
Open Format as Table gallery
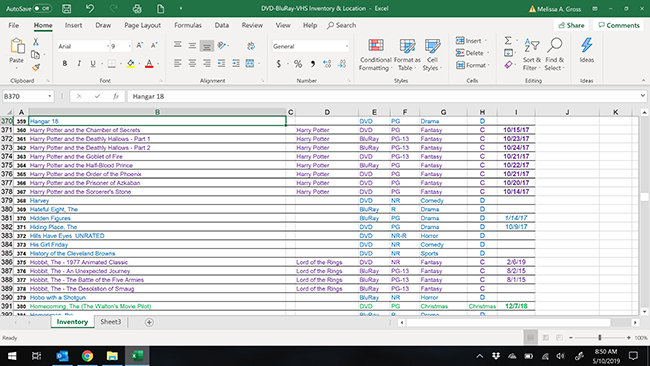[x=407, y=55]
